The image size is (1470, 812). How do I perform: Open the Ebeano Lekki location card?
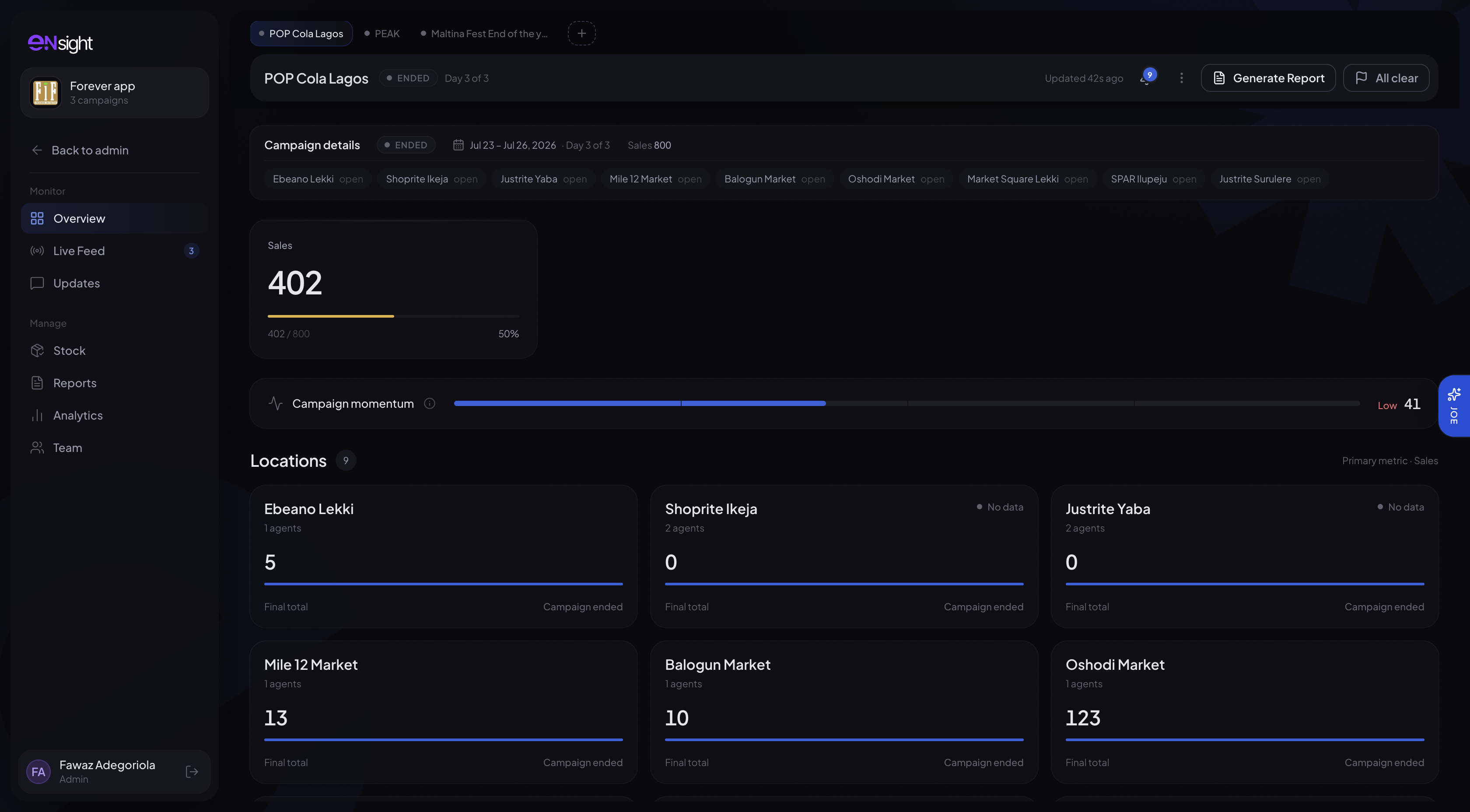pyautogui.click(x=443, y=557)
